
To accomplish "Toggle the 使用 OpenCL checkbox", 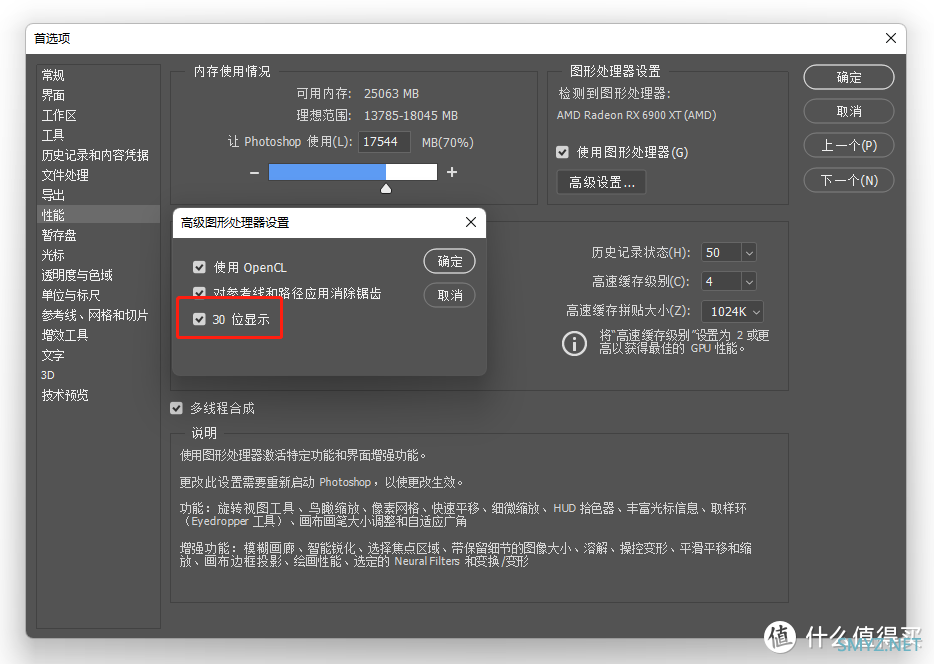I will click(200, 267).
